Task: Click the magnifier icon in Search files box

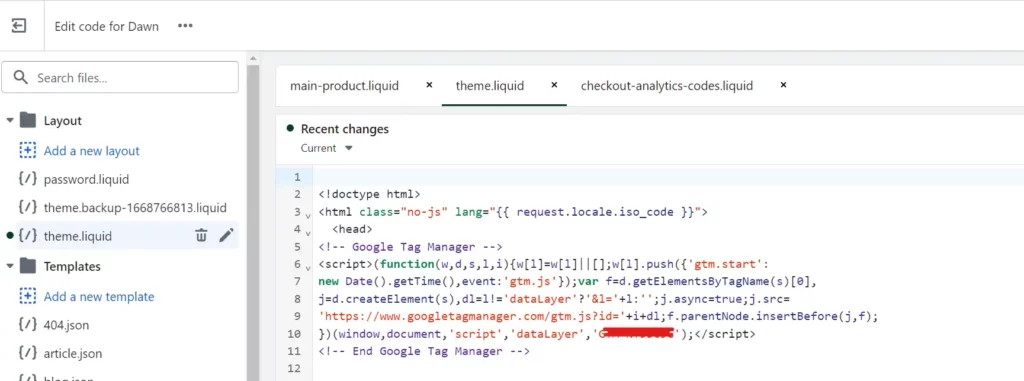Action: tap(21, 78)
